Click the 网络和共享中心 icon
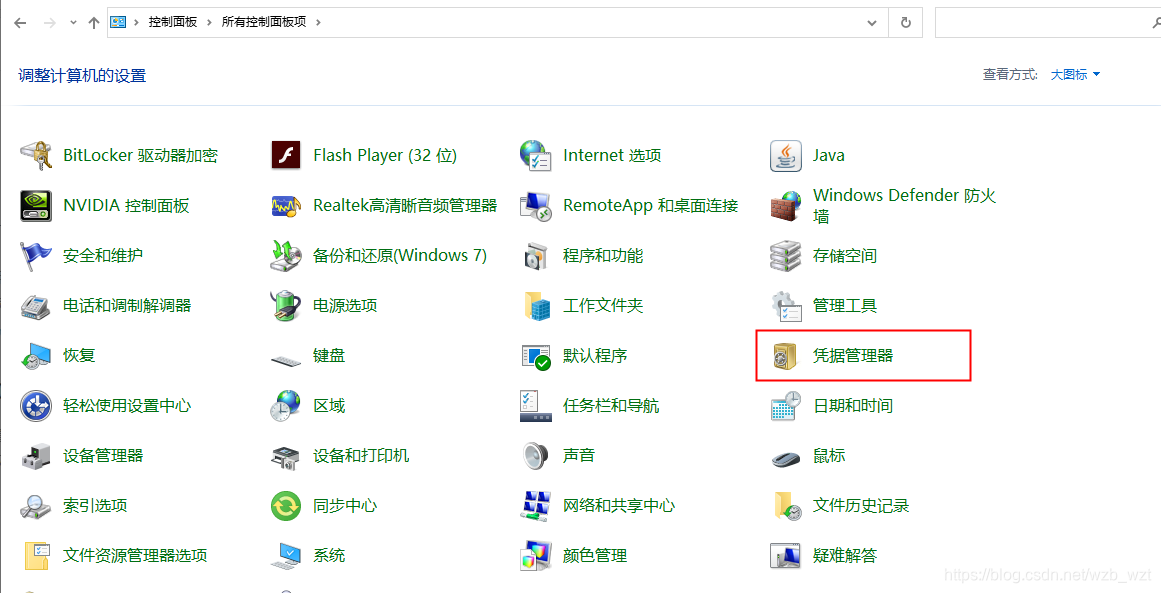 [x=535, y=506]
